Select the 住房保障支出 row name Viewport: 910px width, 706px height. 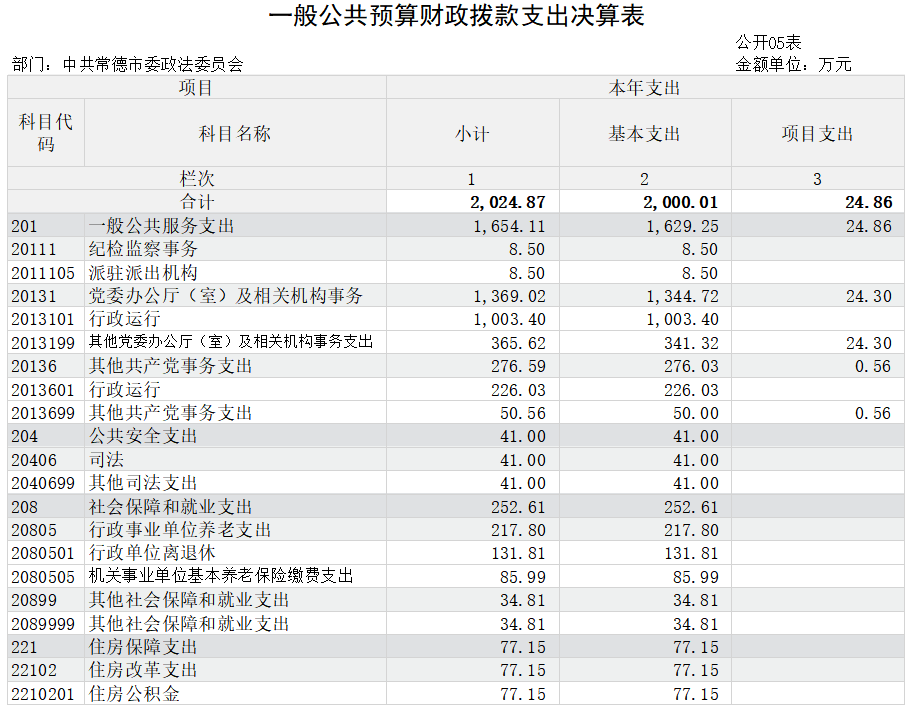click(x=143, y=646)
